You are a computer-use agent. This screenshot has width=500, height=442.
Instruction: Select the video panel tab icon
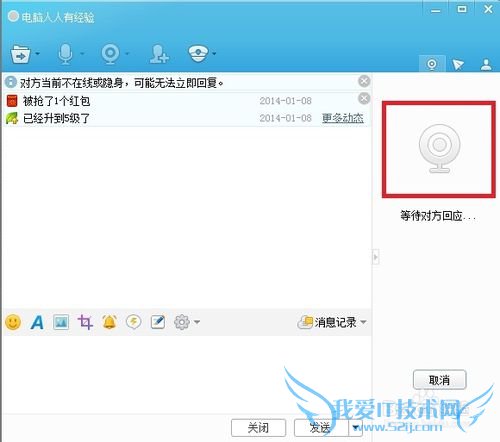coord(432,64)
